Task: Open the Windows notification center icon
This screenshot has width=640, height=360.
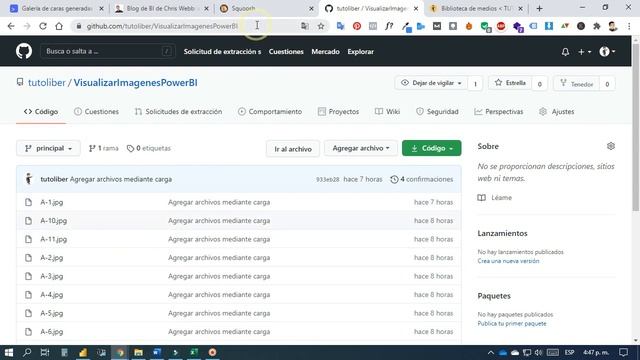Action: [x=623, y=352]
